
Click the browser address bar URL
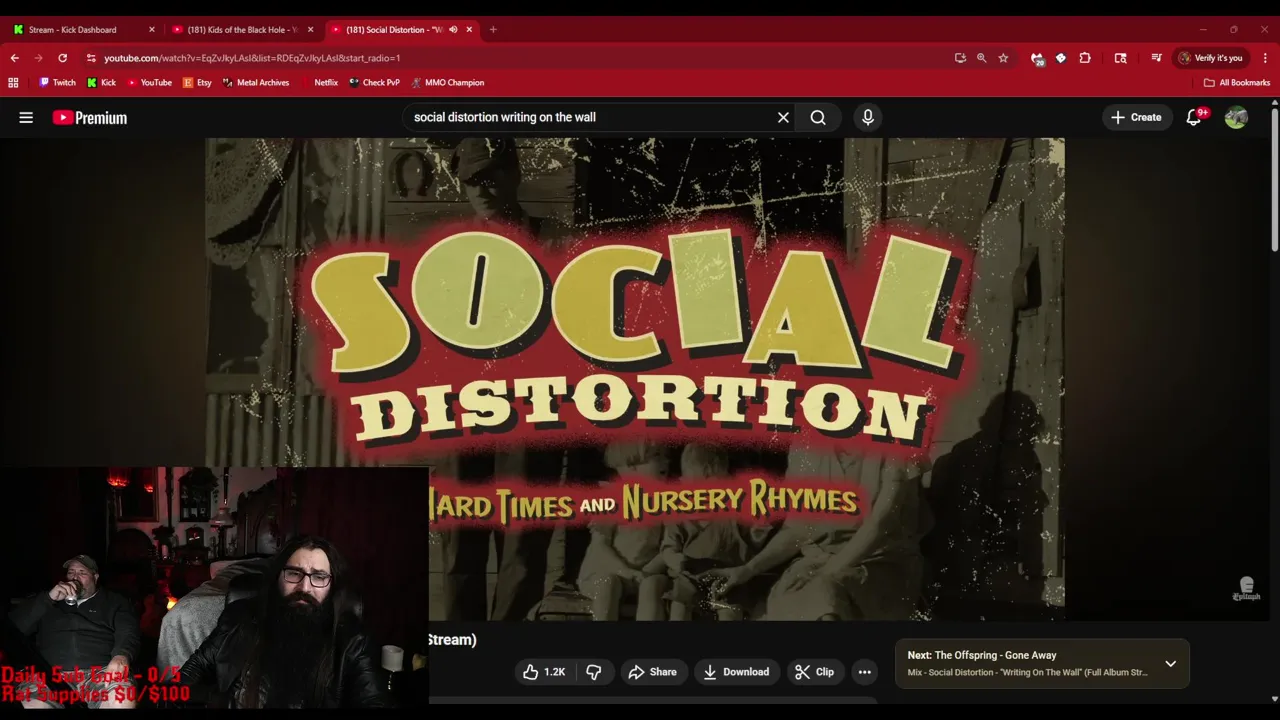[252, 58]
